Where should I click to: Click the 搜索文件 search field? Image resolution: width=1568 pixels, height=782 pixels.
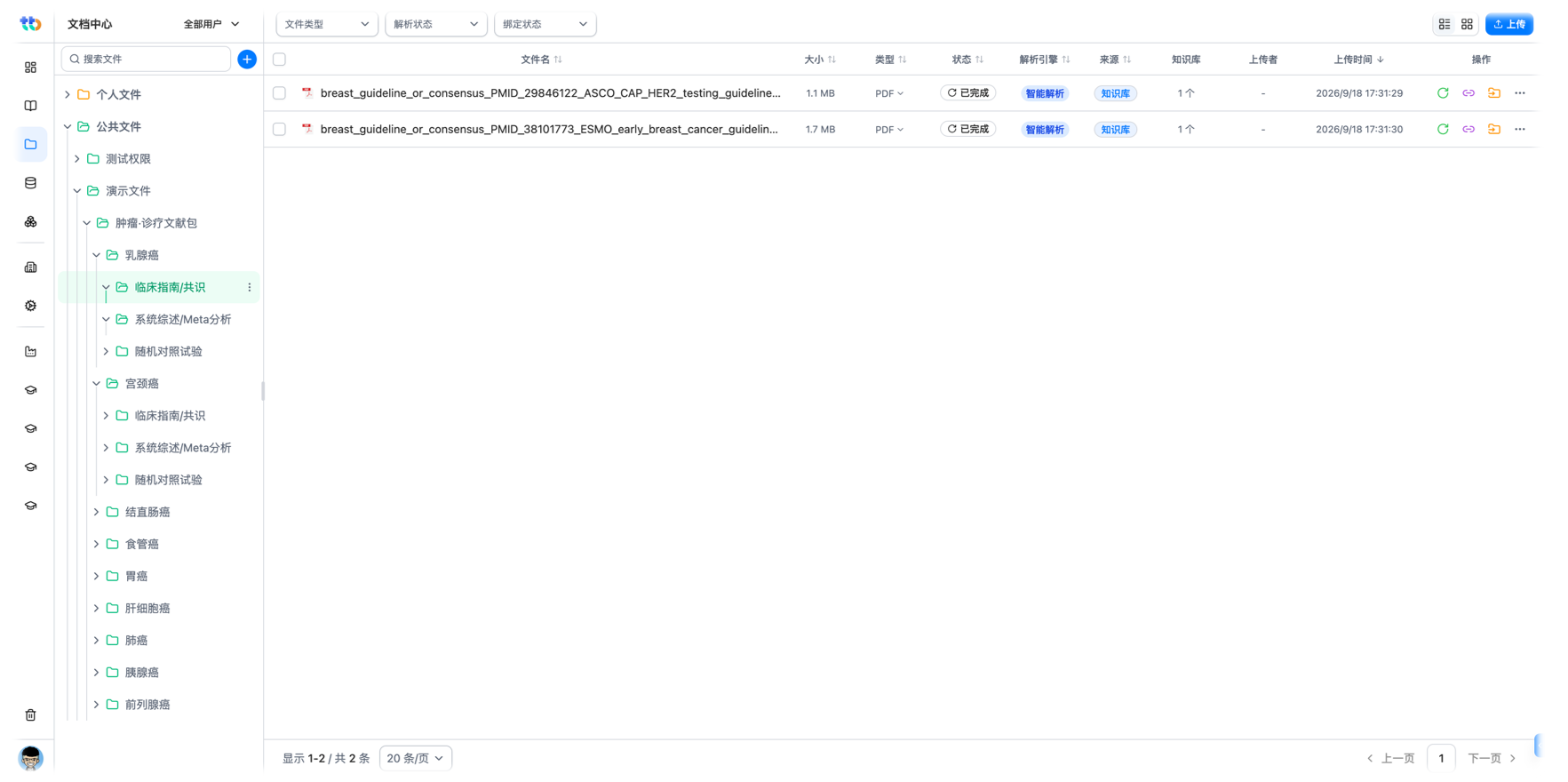coord(146,59)
